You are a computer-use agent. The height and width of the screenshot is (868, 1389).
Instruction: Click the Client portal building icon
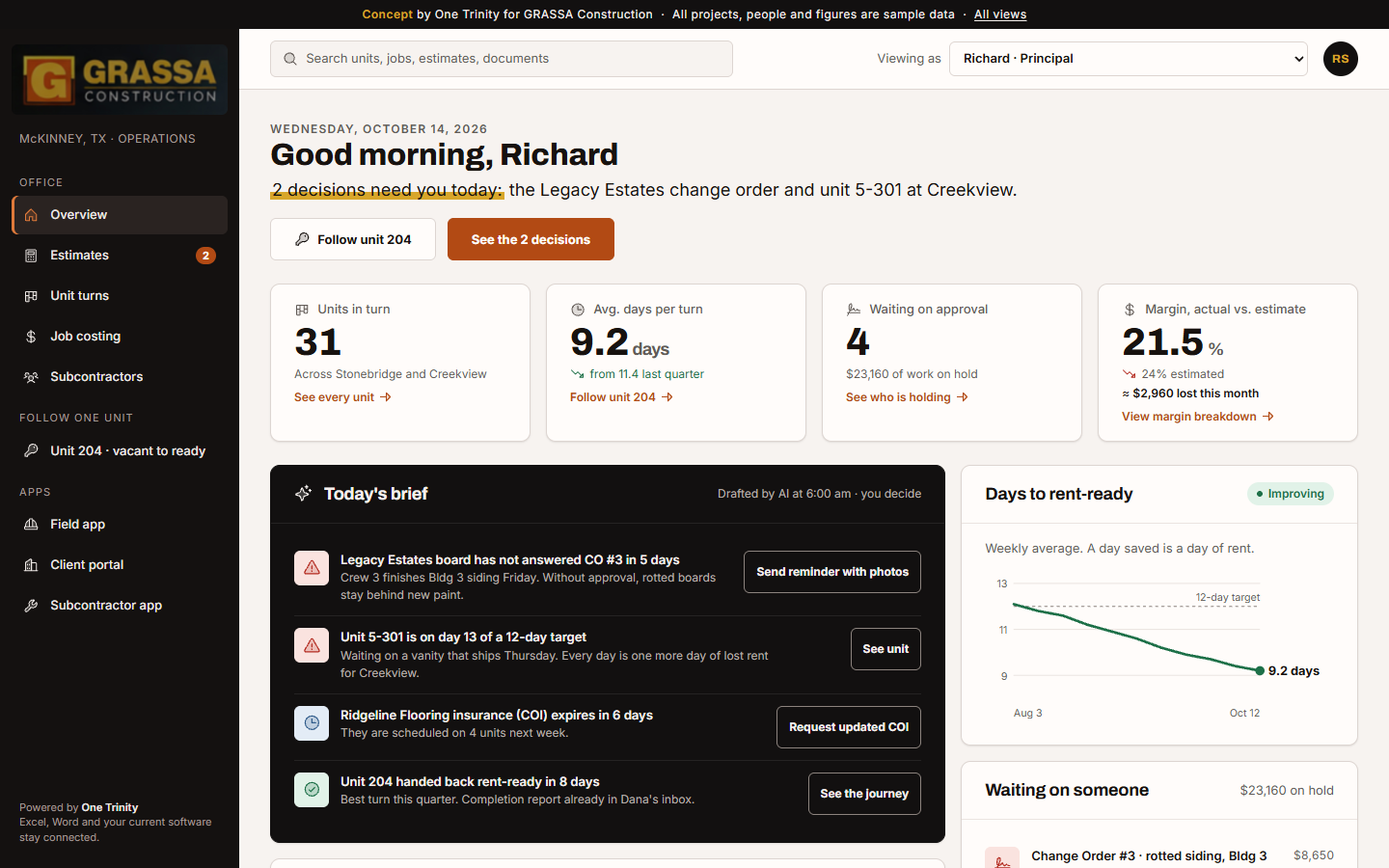(x=31, y=565)
